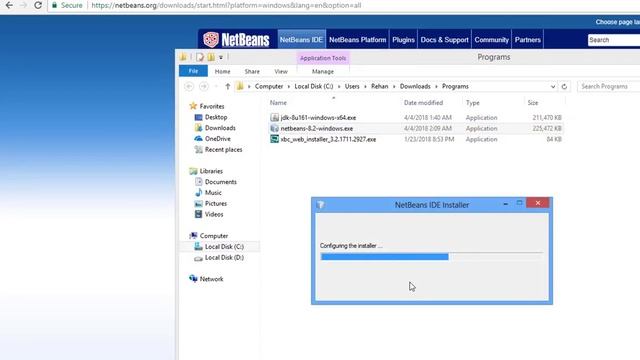Image resolution: width=640 pixels, height=360 pixels.
Task: Click Computer in the breadcrumb path
Action: [x=269, y=87]
